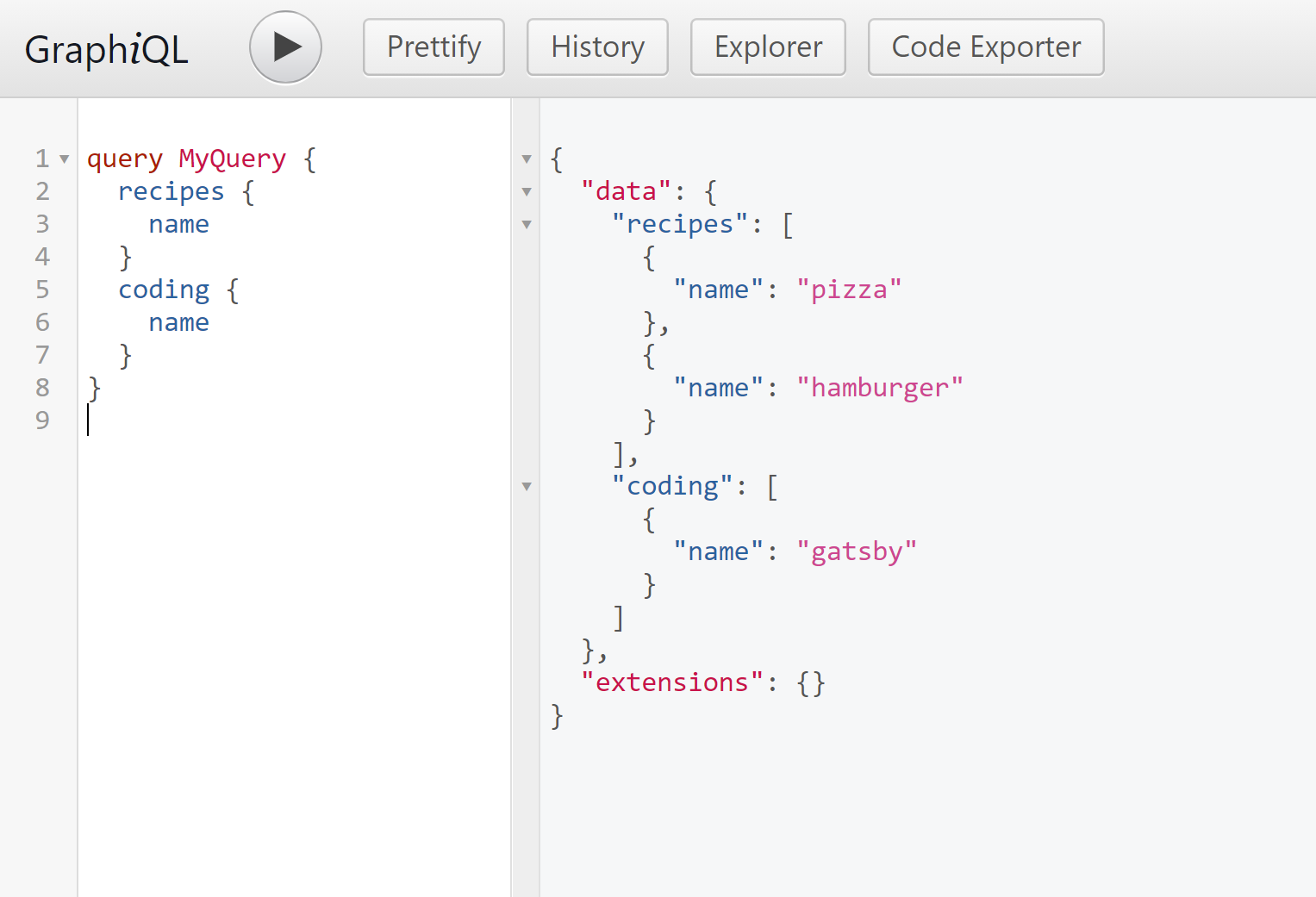Viewport: 1316px width, 897px height.
Task: Click line number 5 in the gutter
Action: coord(42,290)
